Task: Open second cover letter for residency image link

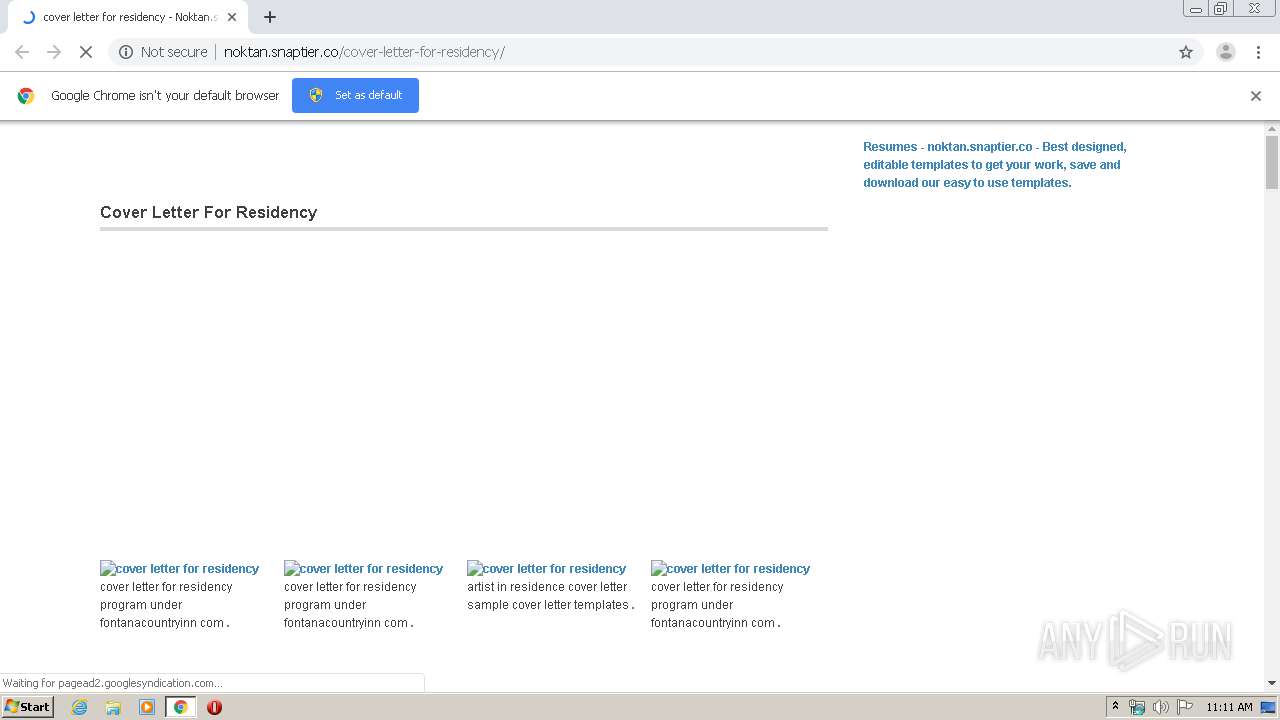Action: click(363, 568)
